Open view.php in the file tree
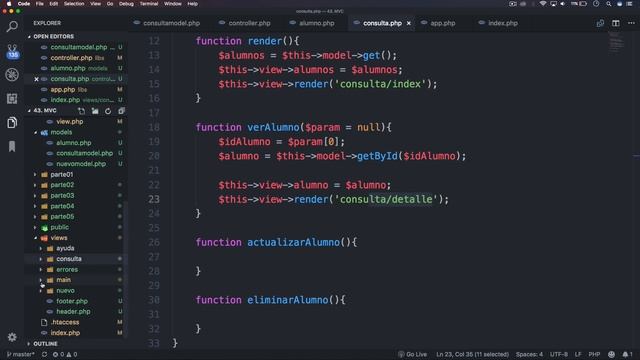 [69, 122]
